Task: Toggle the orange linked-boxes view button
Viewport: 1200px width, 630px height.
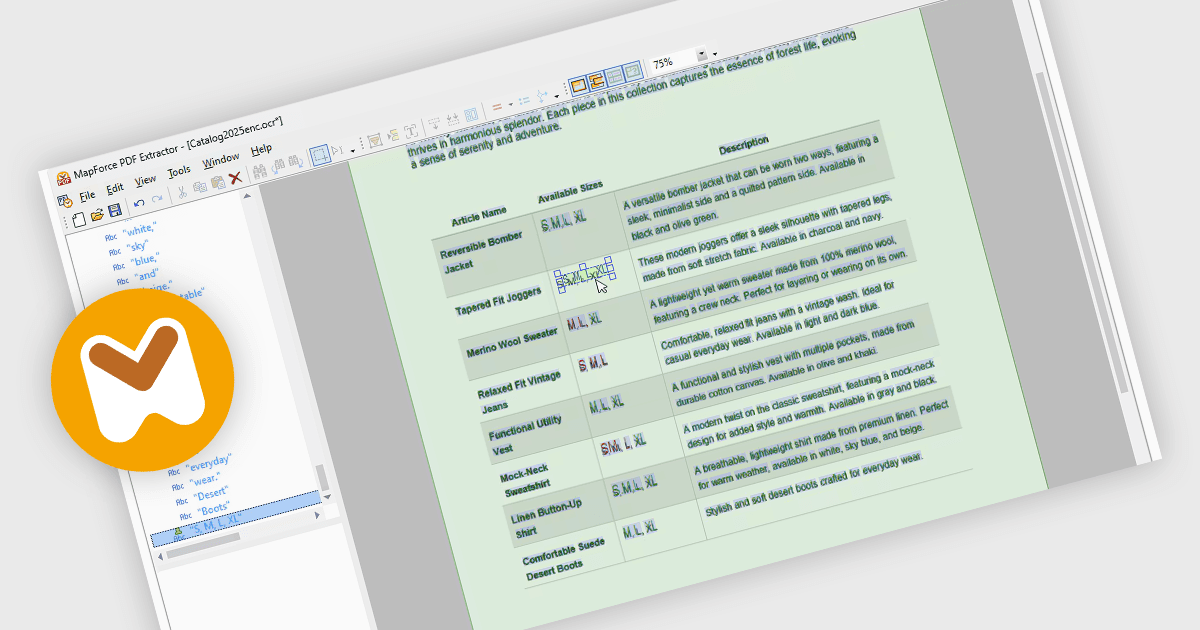Action: tap(596, 80)
